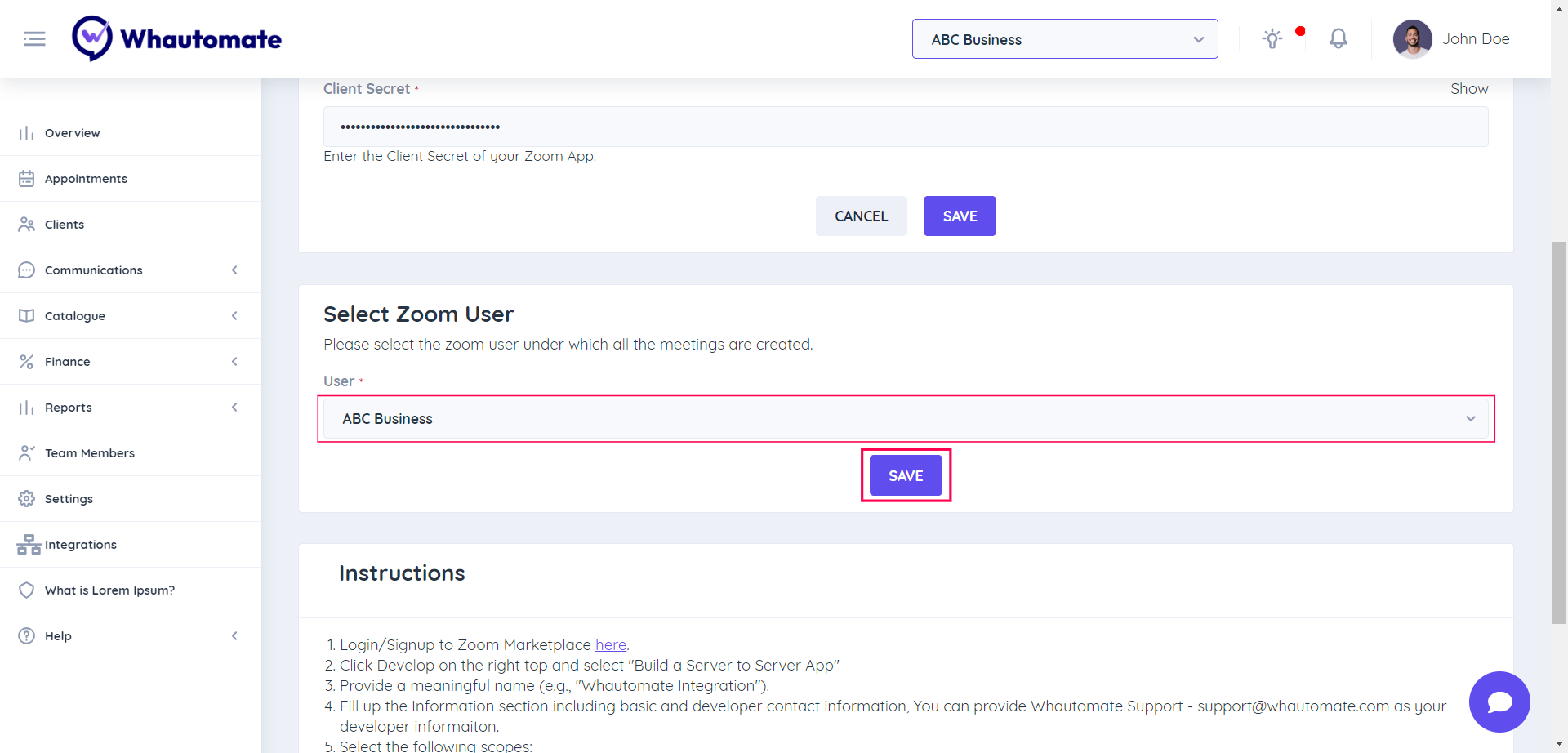1568x753 pixels.
Task: Show the Client Secret value
Action: [x=1468, y=89]
